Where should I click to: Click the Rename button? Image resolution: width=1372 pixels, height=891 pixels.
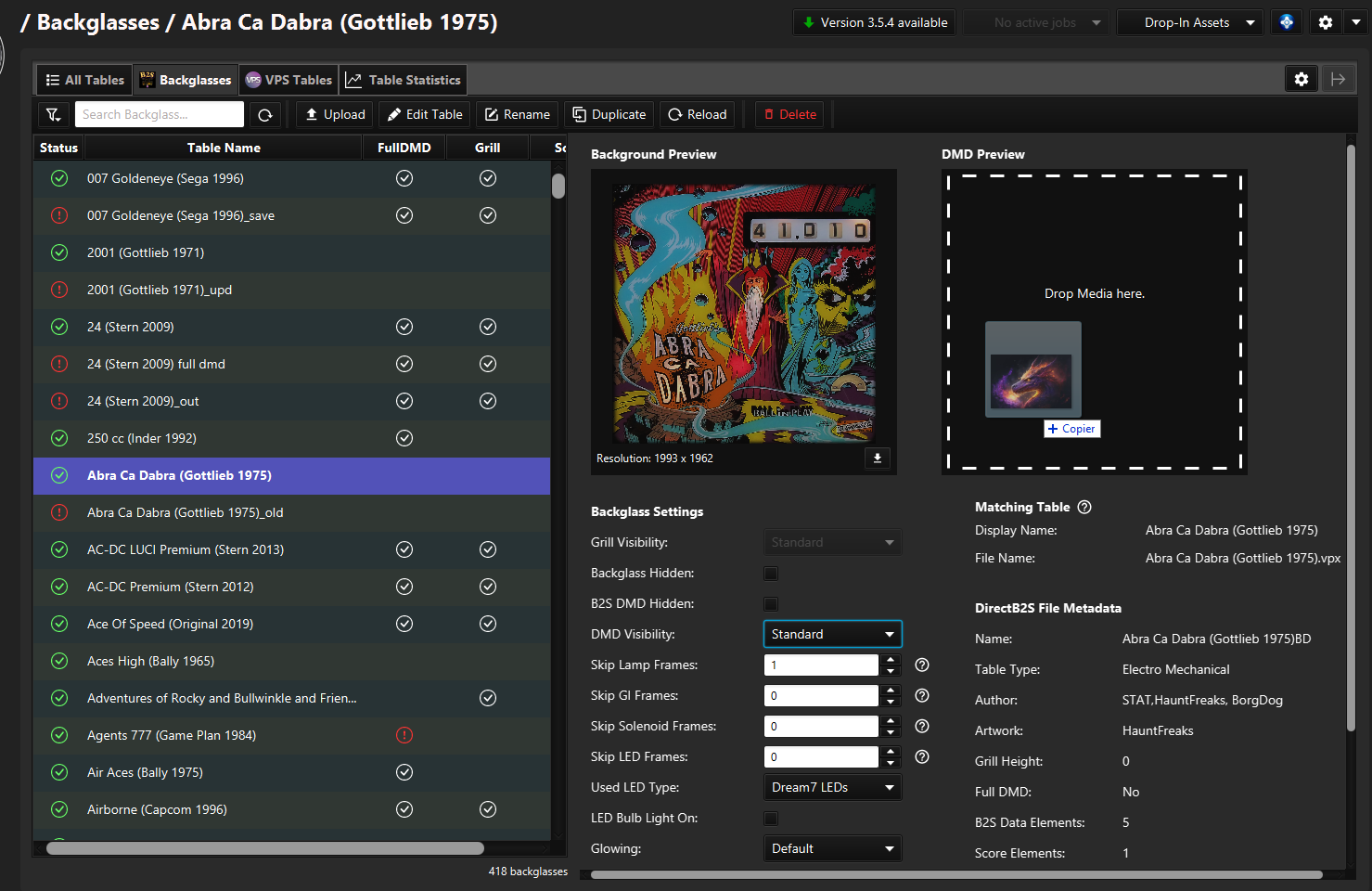[x=518, y=114]
